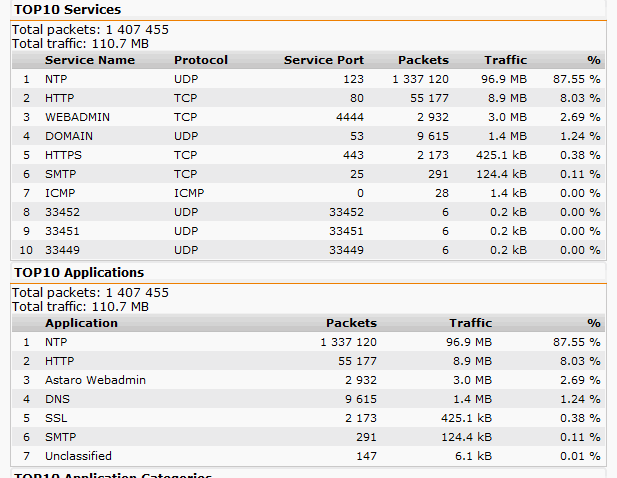
Task: Click the Unclassified application entry
Action: [78, 456]
